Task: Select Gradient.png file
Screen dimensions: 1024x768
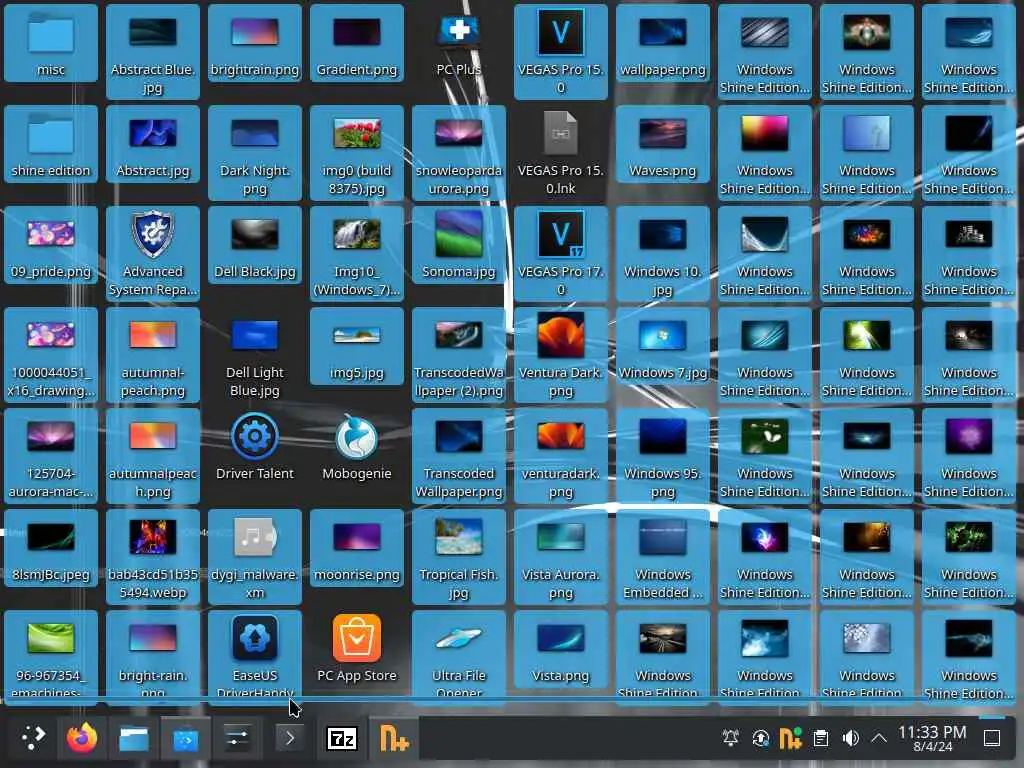Action: (357, 43)
